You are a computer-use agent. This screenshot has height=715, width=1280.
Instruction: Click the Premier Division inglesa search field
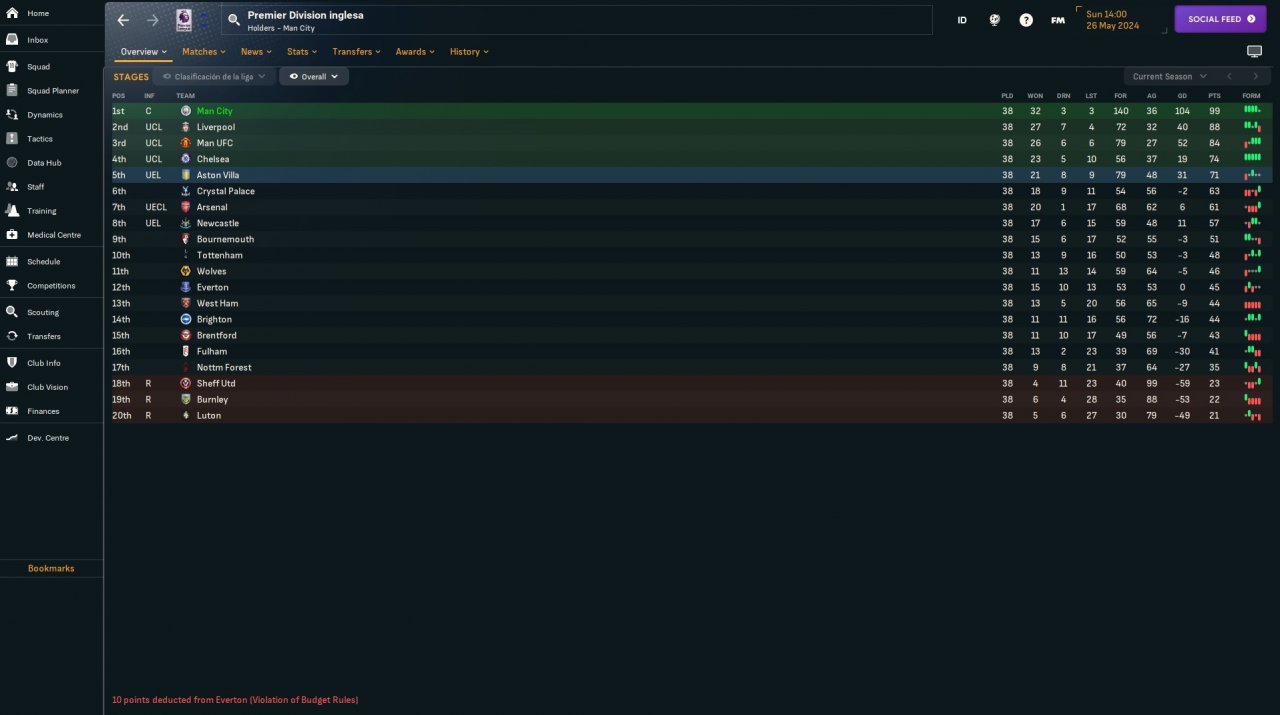[x=577, y=20]
